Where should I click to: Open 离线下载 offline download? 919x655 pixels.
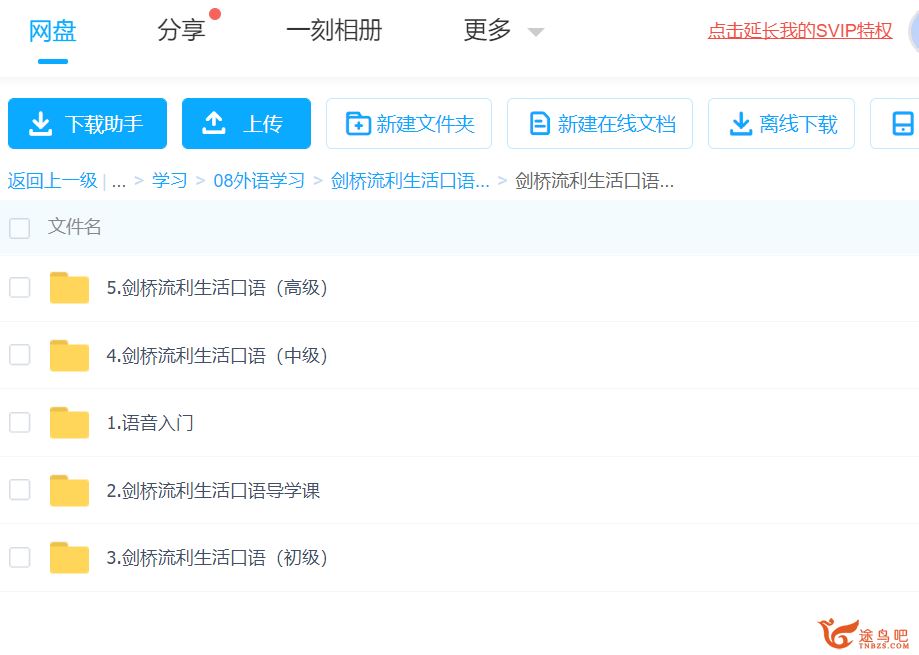[781, 124]
